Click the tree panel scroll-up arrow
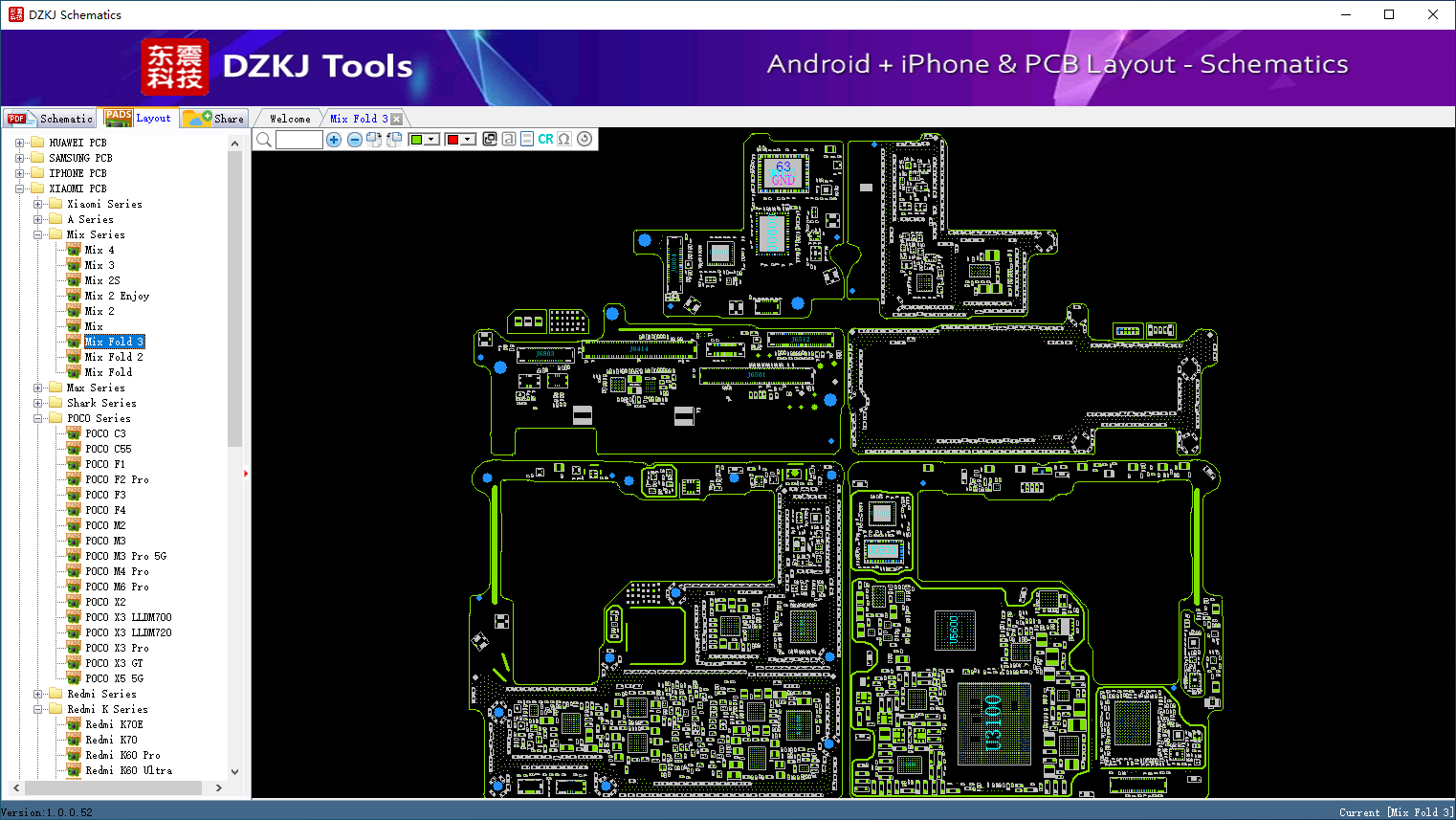 click(234, 144)
